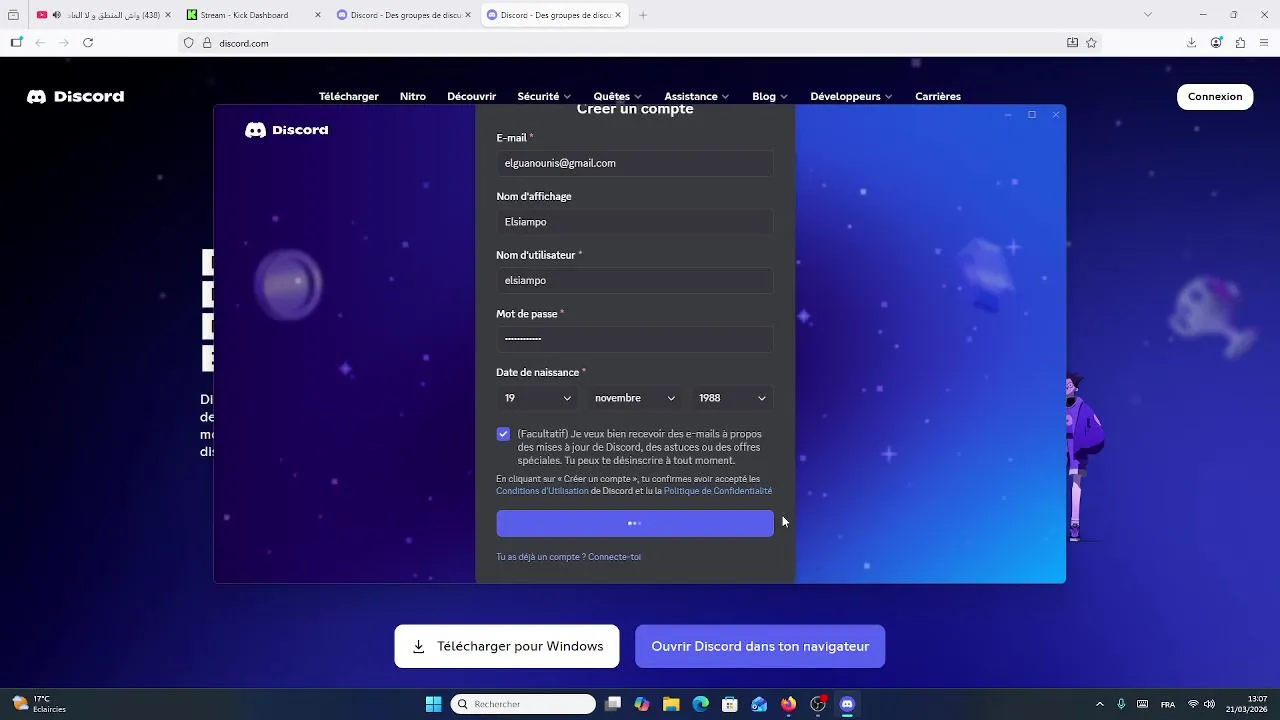Mute the YouTube tab speaker icon
1280x720 pixels.
coord(56,15)
